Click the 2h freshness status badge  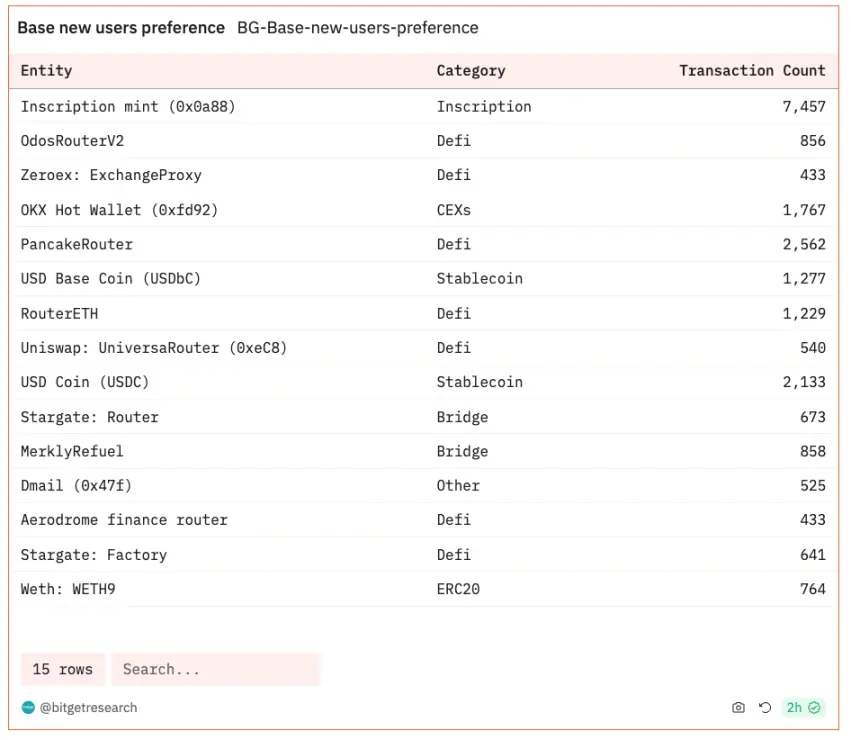tap(802, 708)
